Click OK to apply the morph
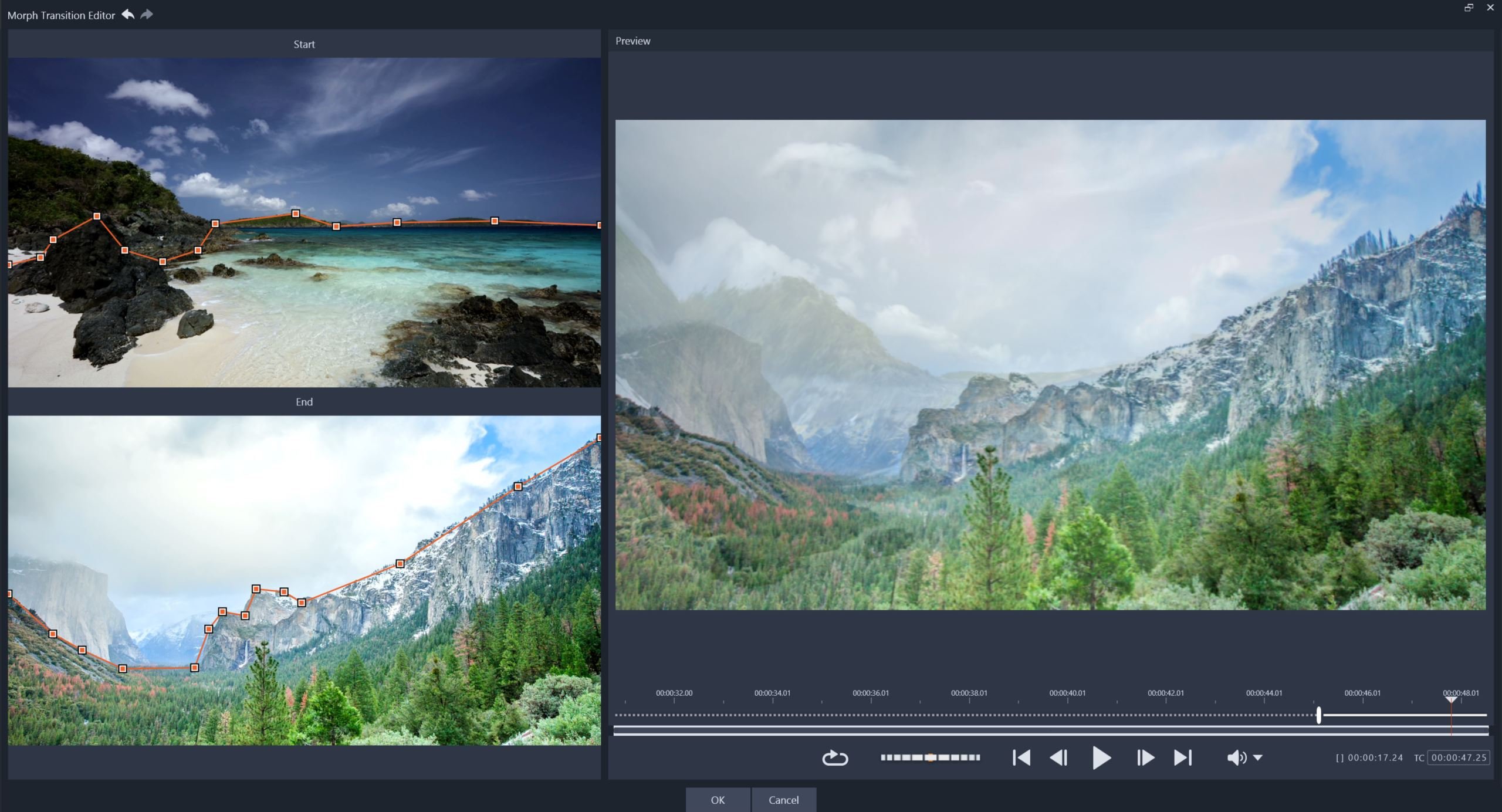 (x=718, y=800)
